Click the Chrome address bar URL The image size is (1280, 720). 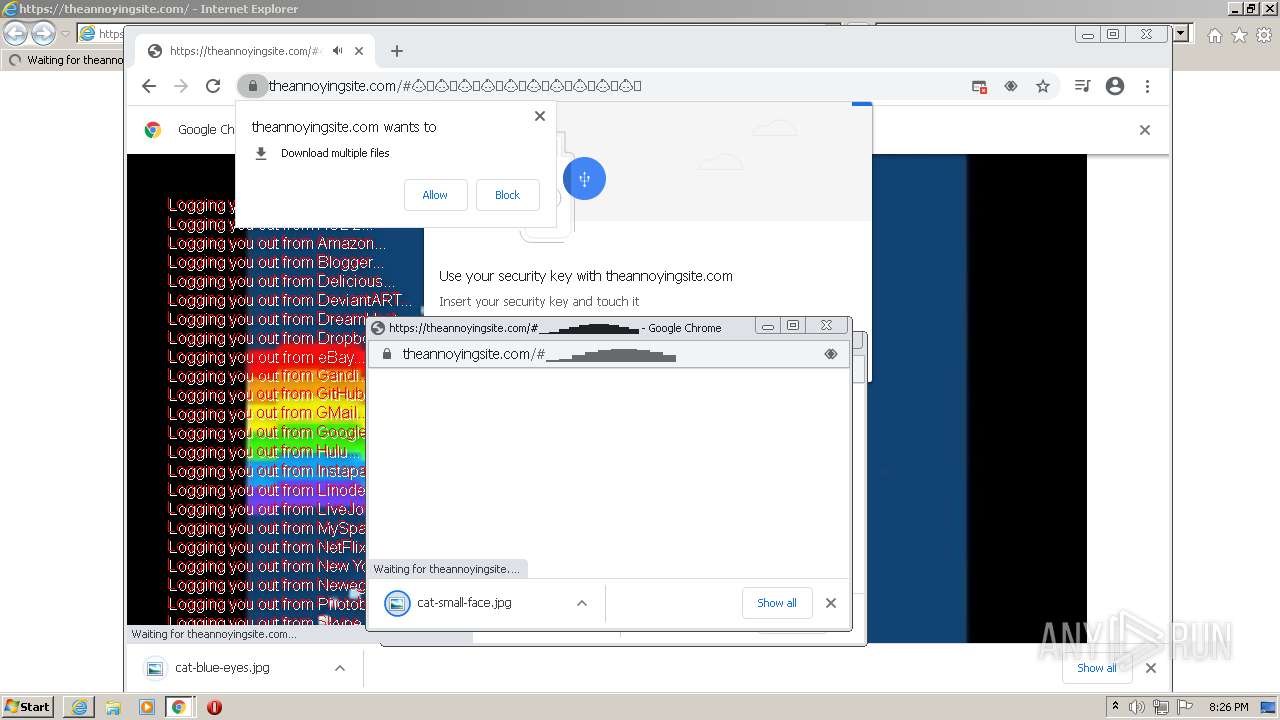coord(455,86)
